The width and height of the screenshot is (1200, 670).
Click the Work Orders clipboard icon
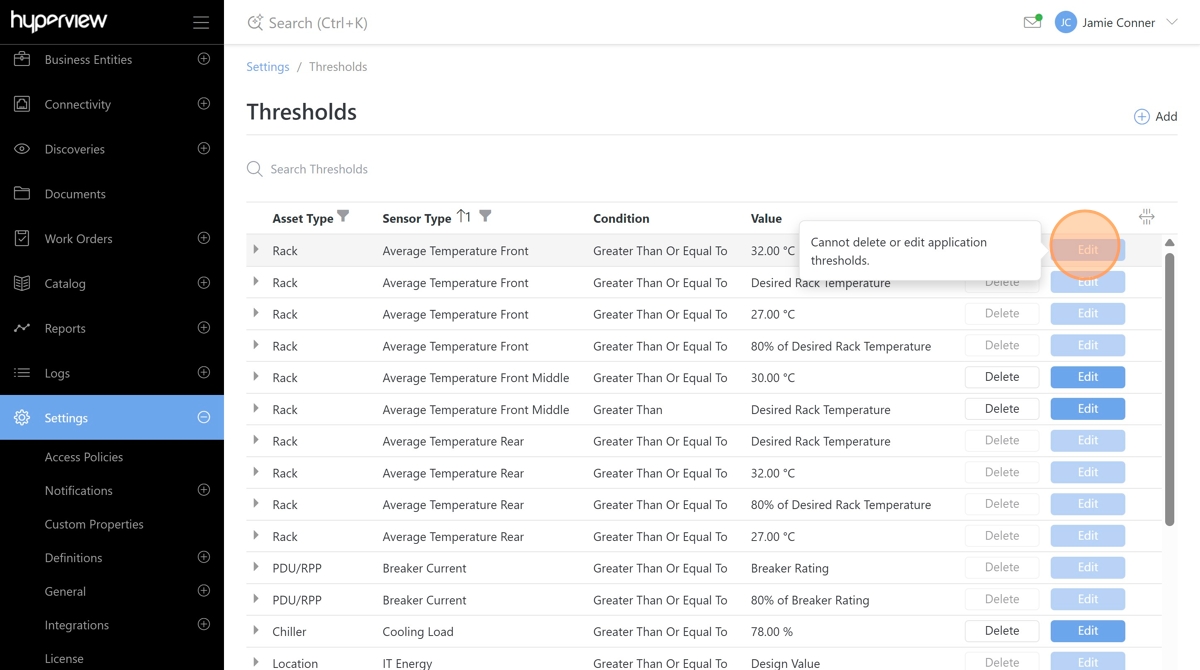point(22,238)
